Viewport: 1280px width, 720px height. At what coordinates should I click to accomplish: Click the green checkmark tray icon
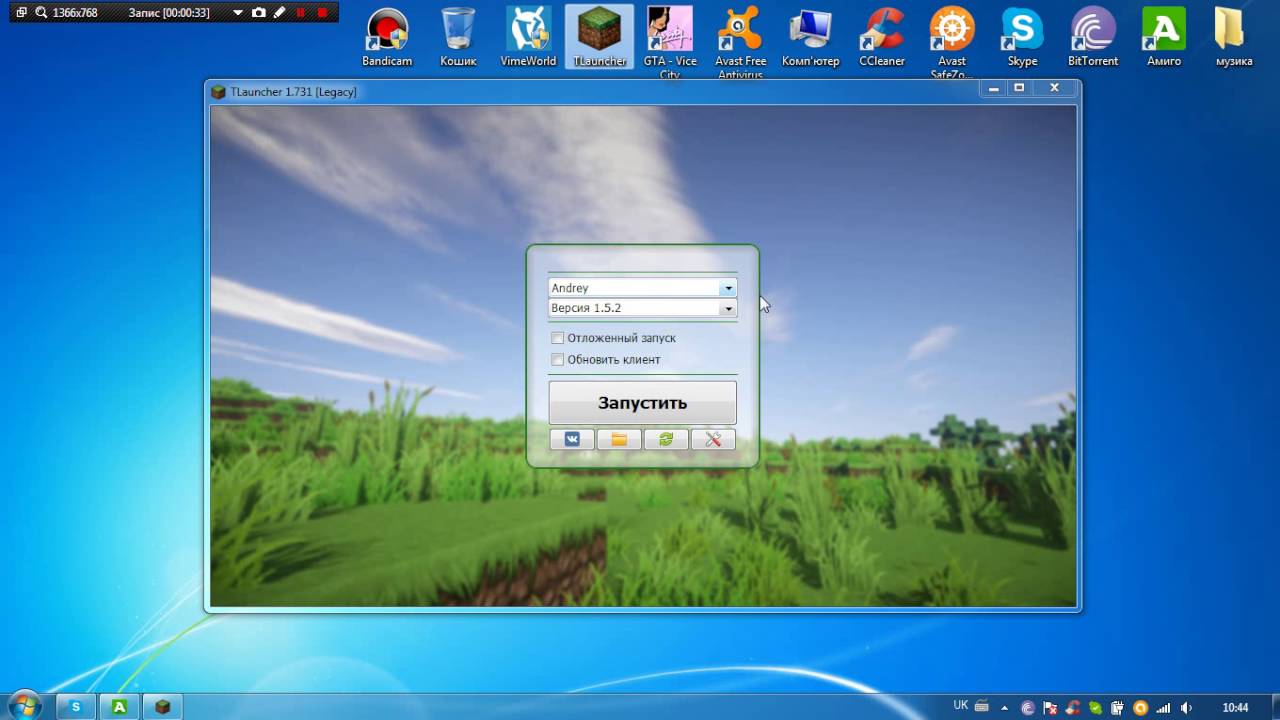point(1095,708)
